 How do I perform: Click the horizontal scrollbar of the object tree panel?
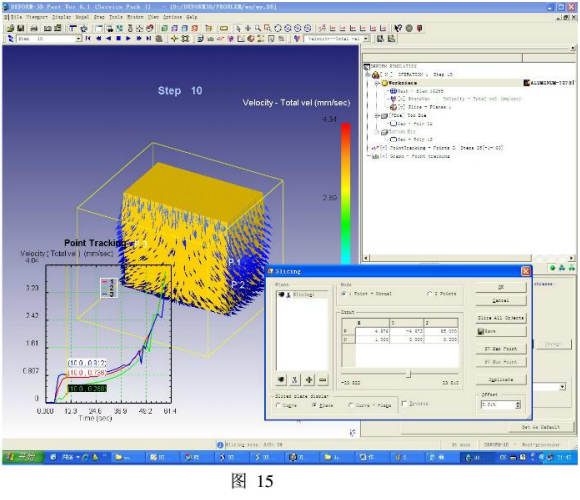[x=469, y=258]
